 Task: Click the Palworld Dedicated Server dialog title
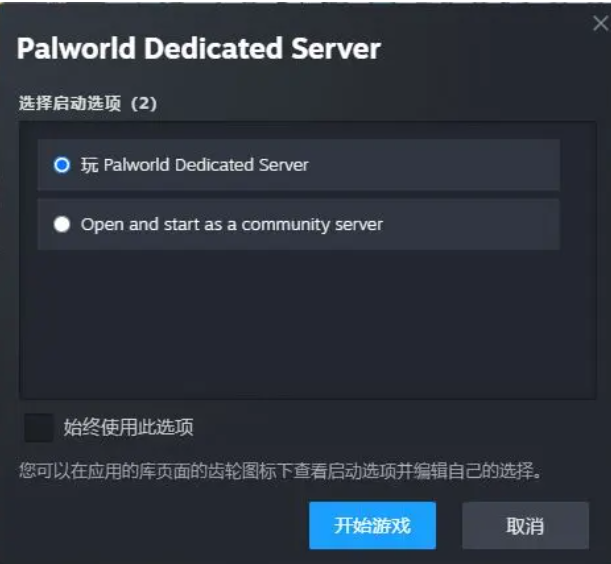(198, 48)
